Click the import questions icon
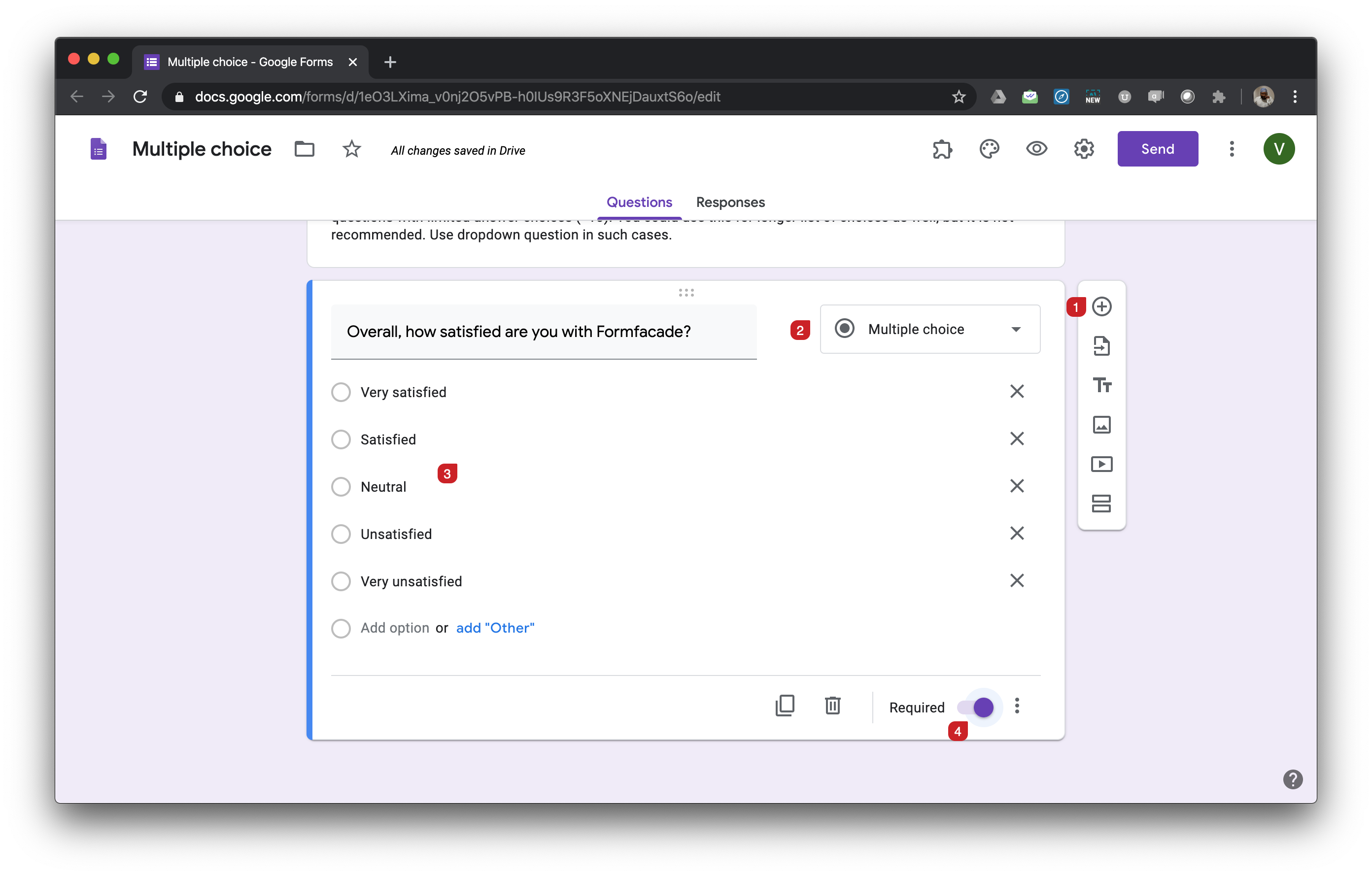 click(x=1100, y=346)
